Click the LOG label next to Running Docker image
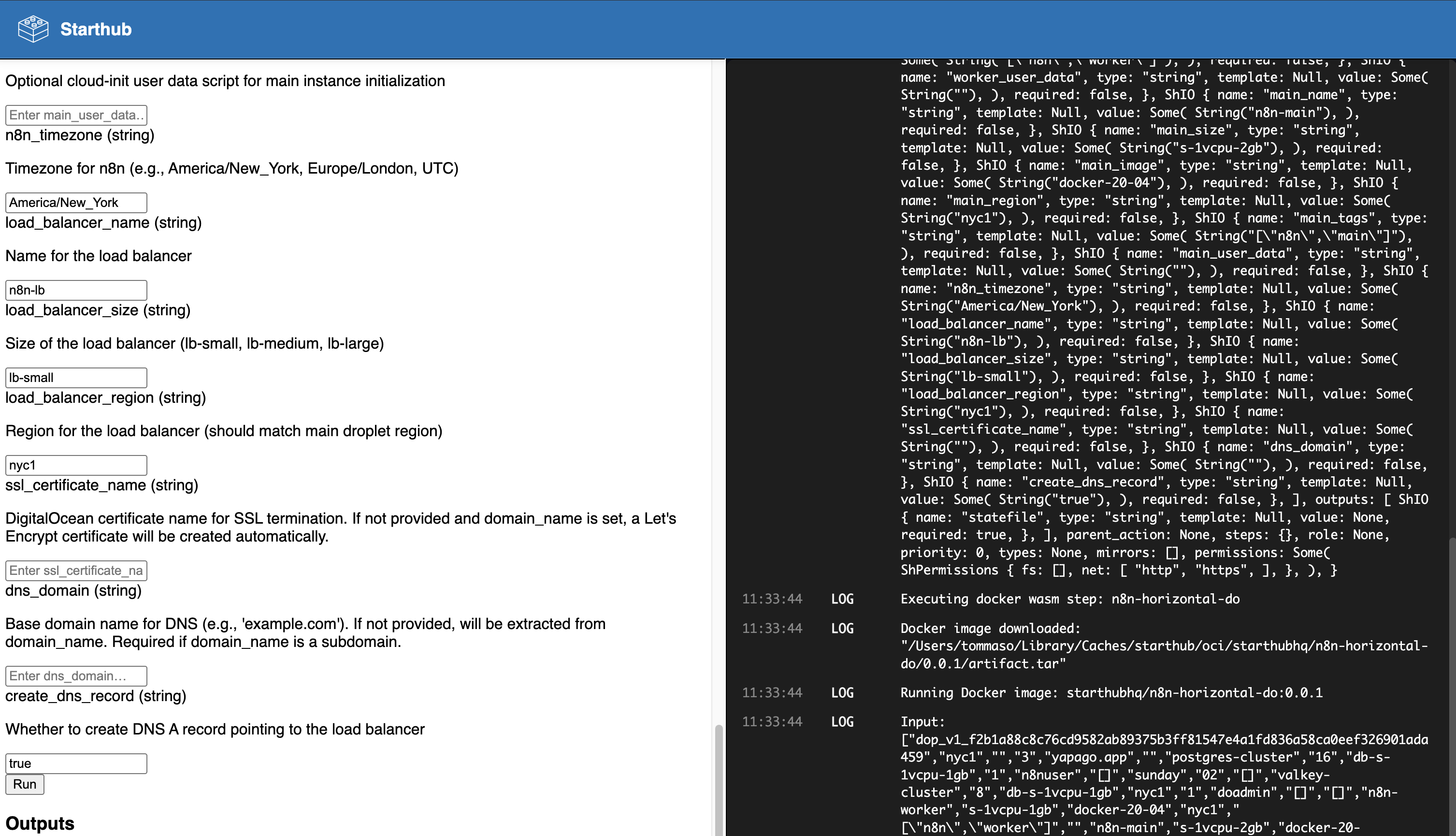Viewport: 1456px width, 836px height. pyautogui.click(x=842, y=692)
